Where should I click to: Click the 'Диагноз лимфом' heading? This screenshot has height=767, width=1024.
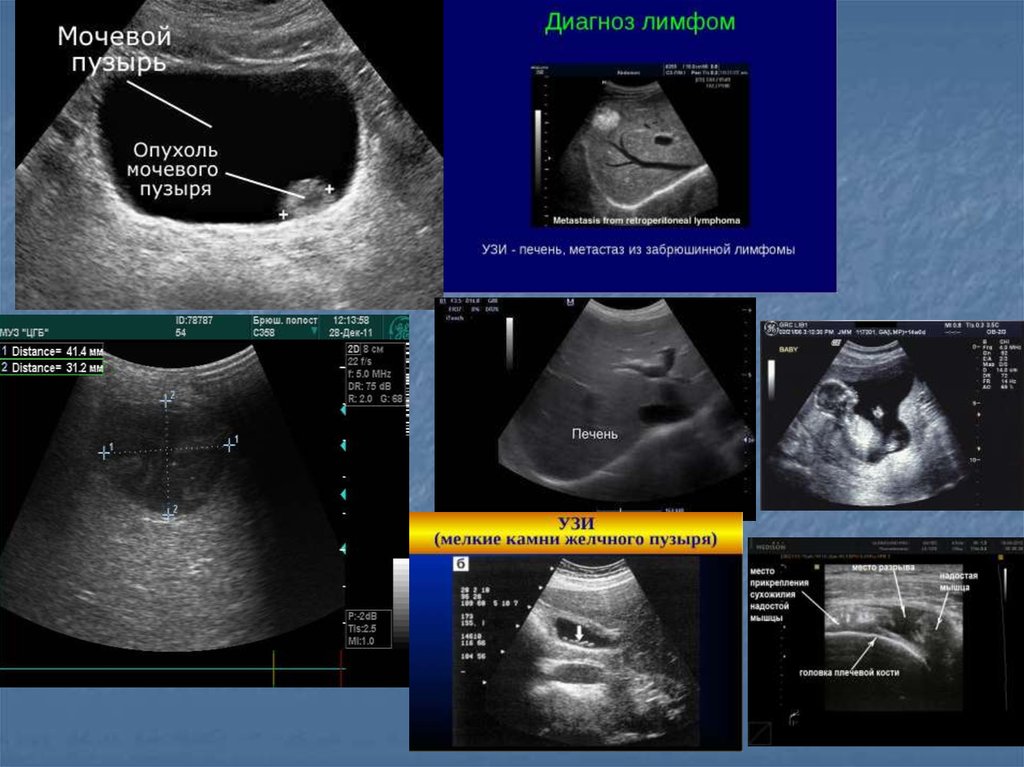pos(640,22)
